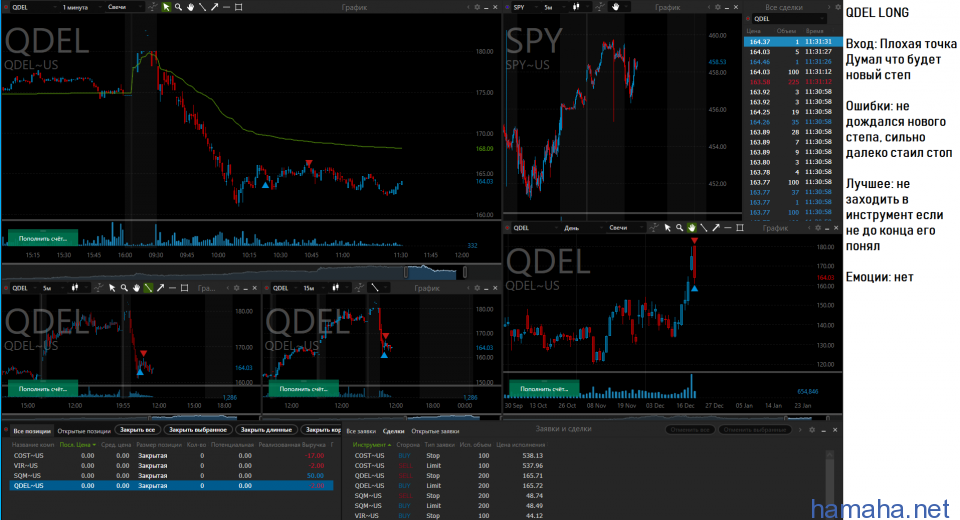
Task: Click 'Пополнить счёт...' in the QDEL 1-minute chart
Action: click(x=42, y=238)
